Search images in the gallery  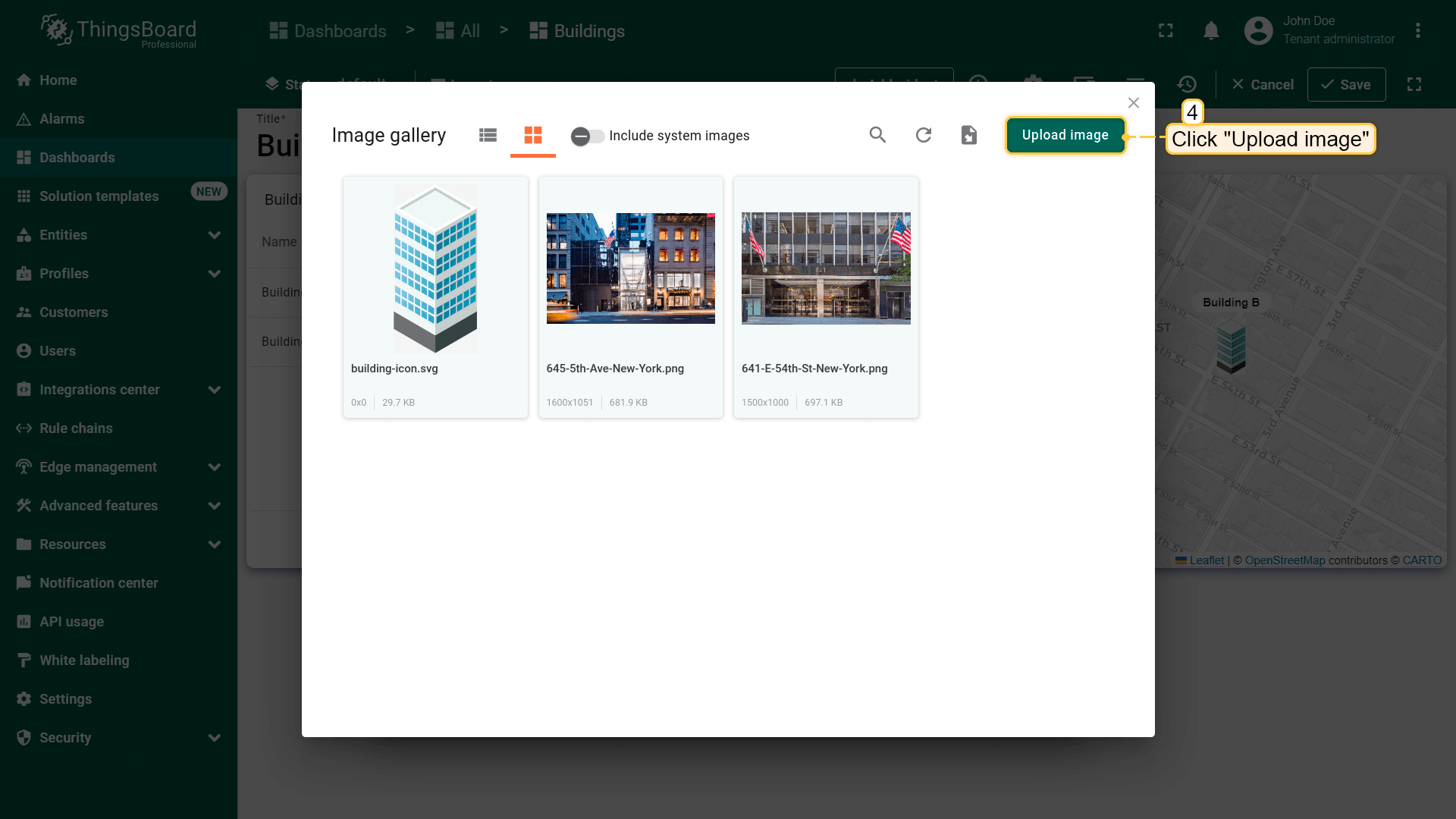(x=877, y=135)
